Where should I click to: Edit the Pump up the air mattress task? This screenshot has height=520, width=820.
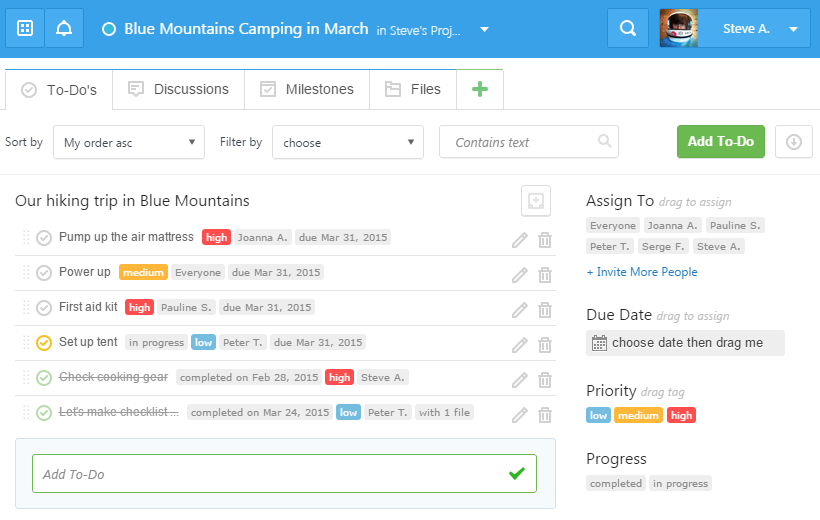[519, 239]
